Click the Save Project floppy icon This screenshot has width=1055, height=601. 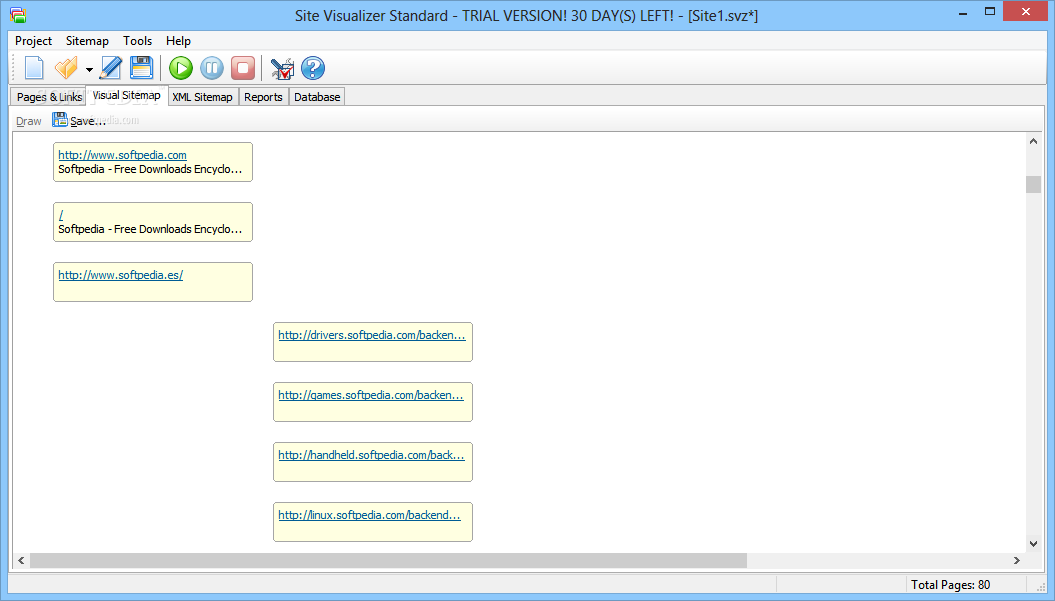[x=141, y=68]
